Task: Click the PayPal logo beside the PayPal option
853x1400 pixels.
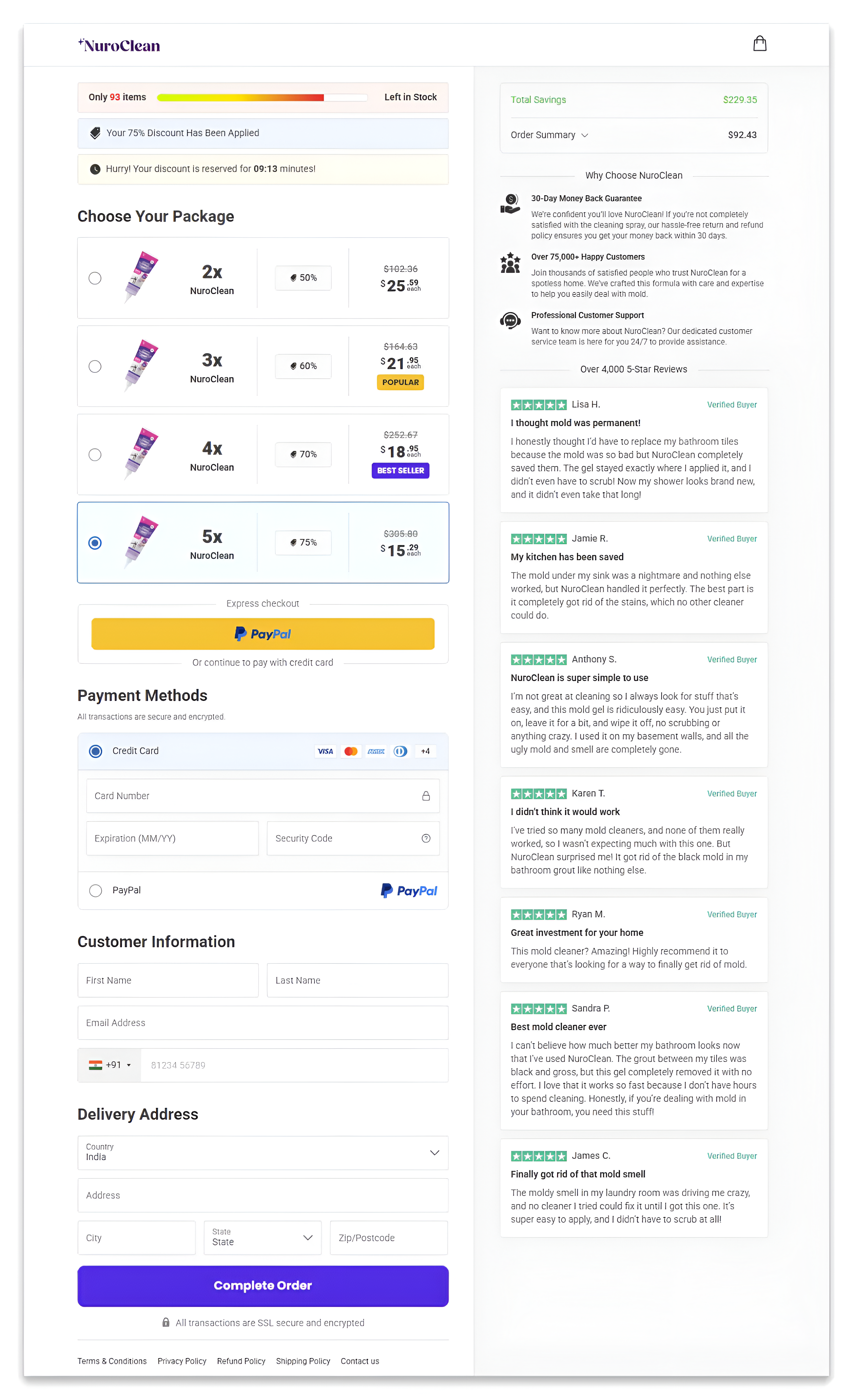Action: pos(409,890)
